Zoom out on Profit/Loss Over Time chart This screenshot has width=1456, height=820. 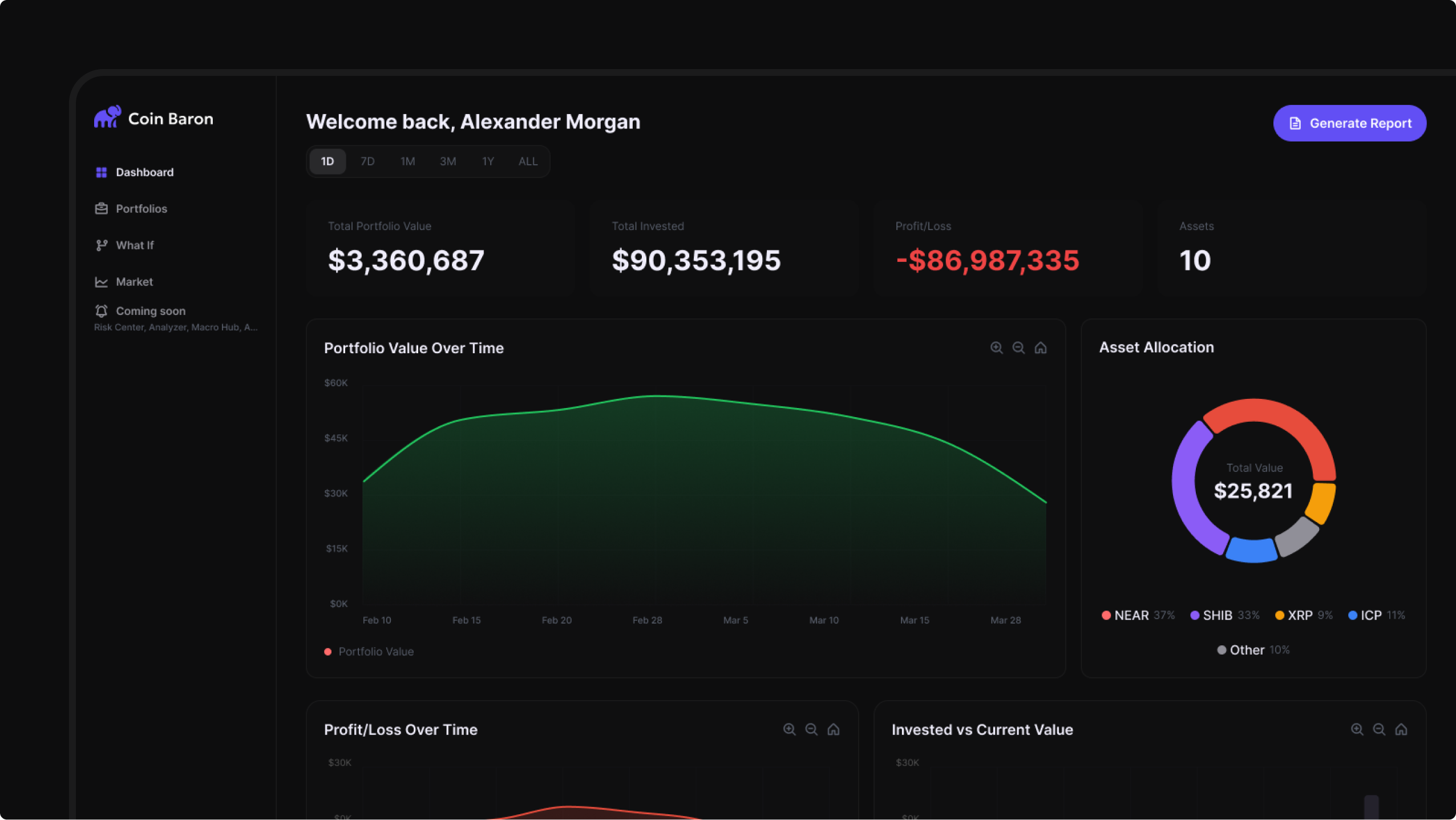811,730
